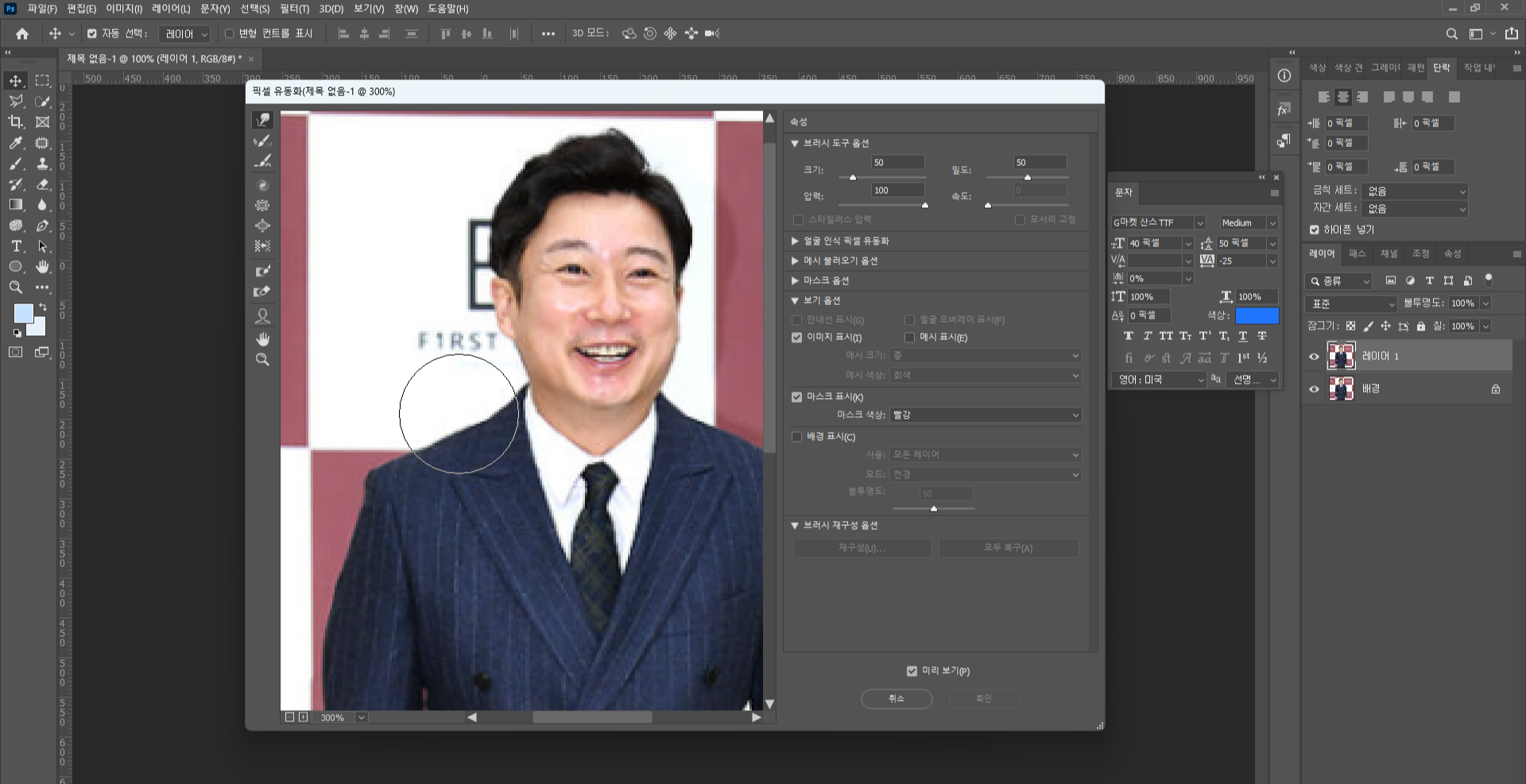Screen dimensions: 1526x784
Task: Toggle bold text style in the Character panel
Action: tap(1128, 335)
